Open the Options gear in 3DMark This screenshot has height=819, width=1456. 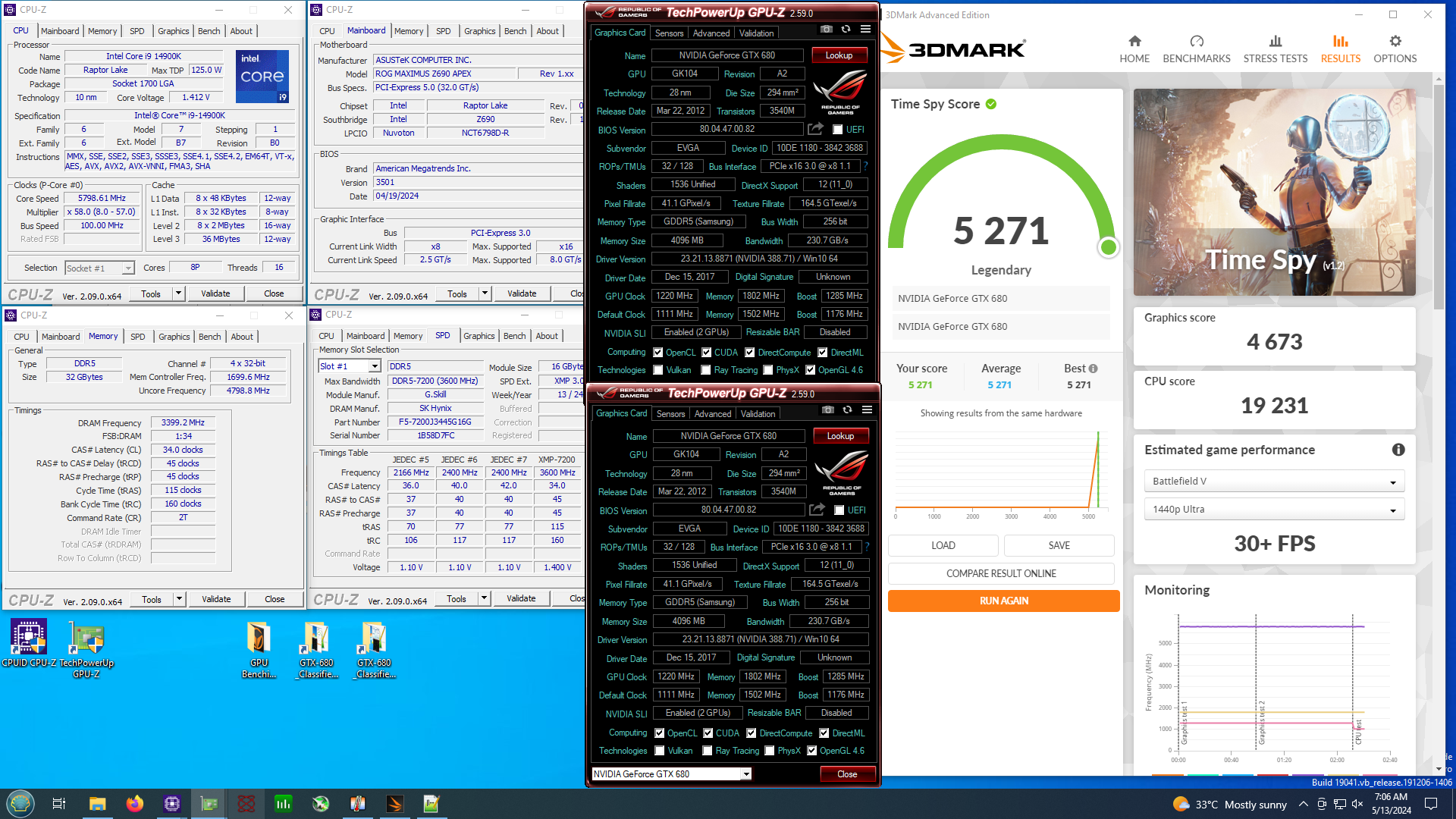coord(1395,42)
